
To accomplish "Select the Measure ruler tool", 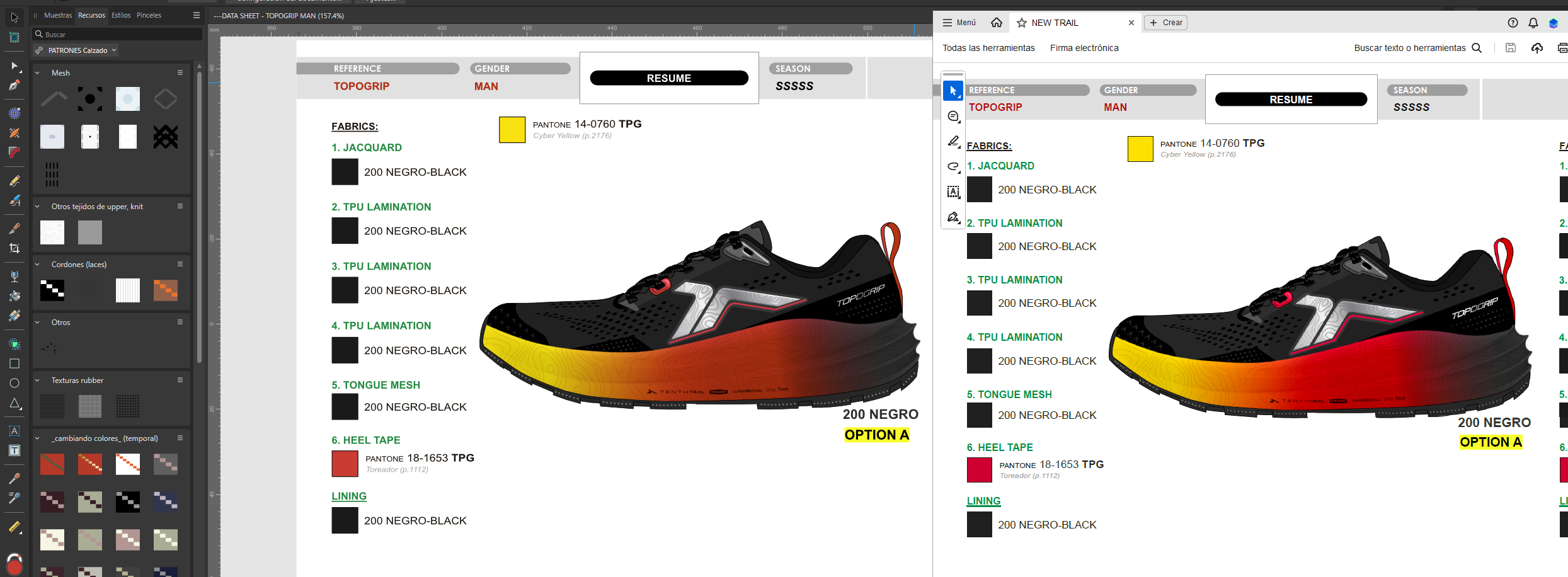I will tap(14, 527).
